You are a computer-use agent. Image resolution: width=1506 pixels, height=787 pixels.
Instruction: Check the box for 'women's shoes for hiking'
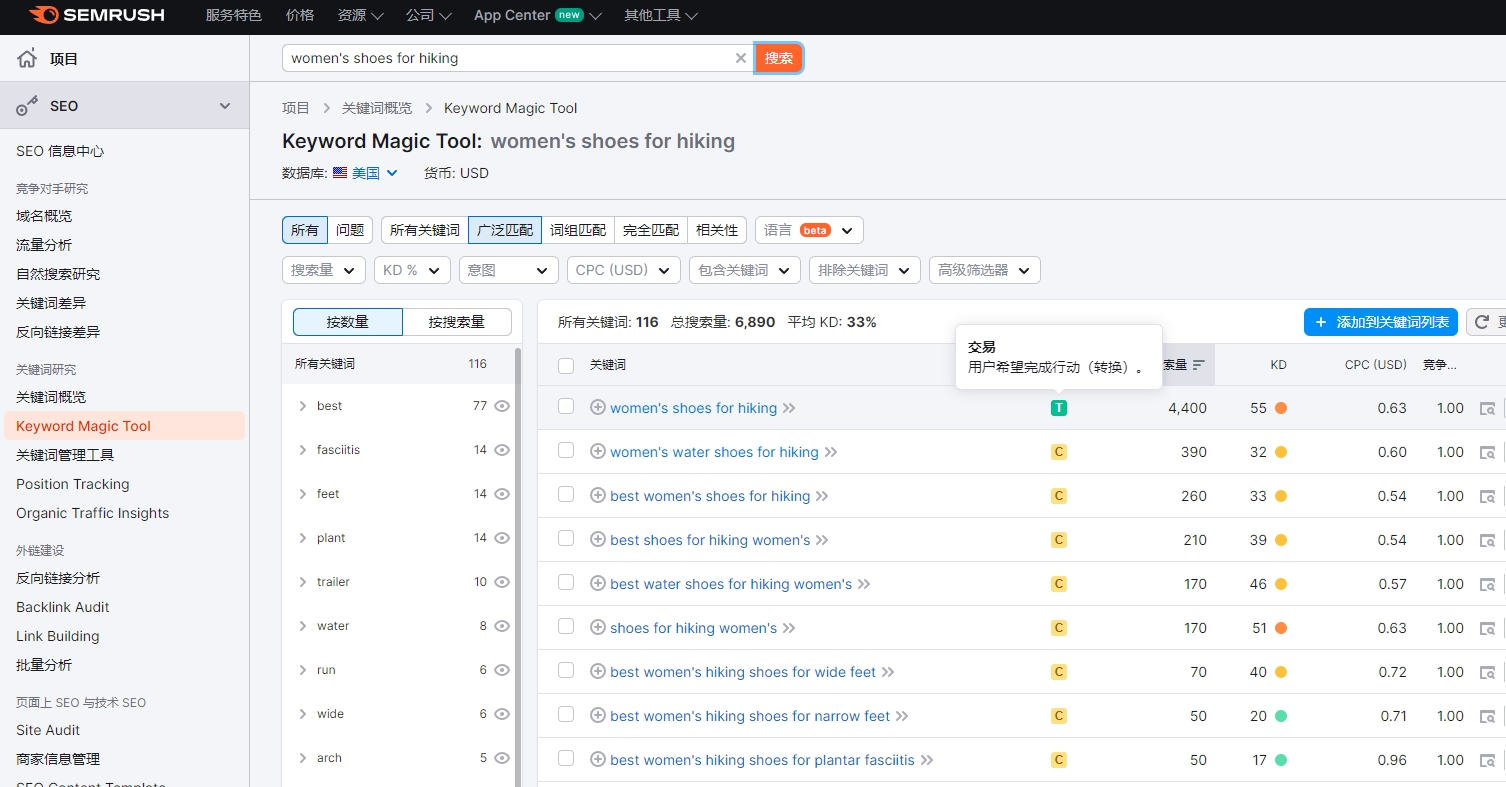566,406
